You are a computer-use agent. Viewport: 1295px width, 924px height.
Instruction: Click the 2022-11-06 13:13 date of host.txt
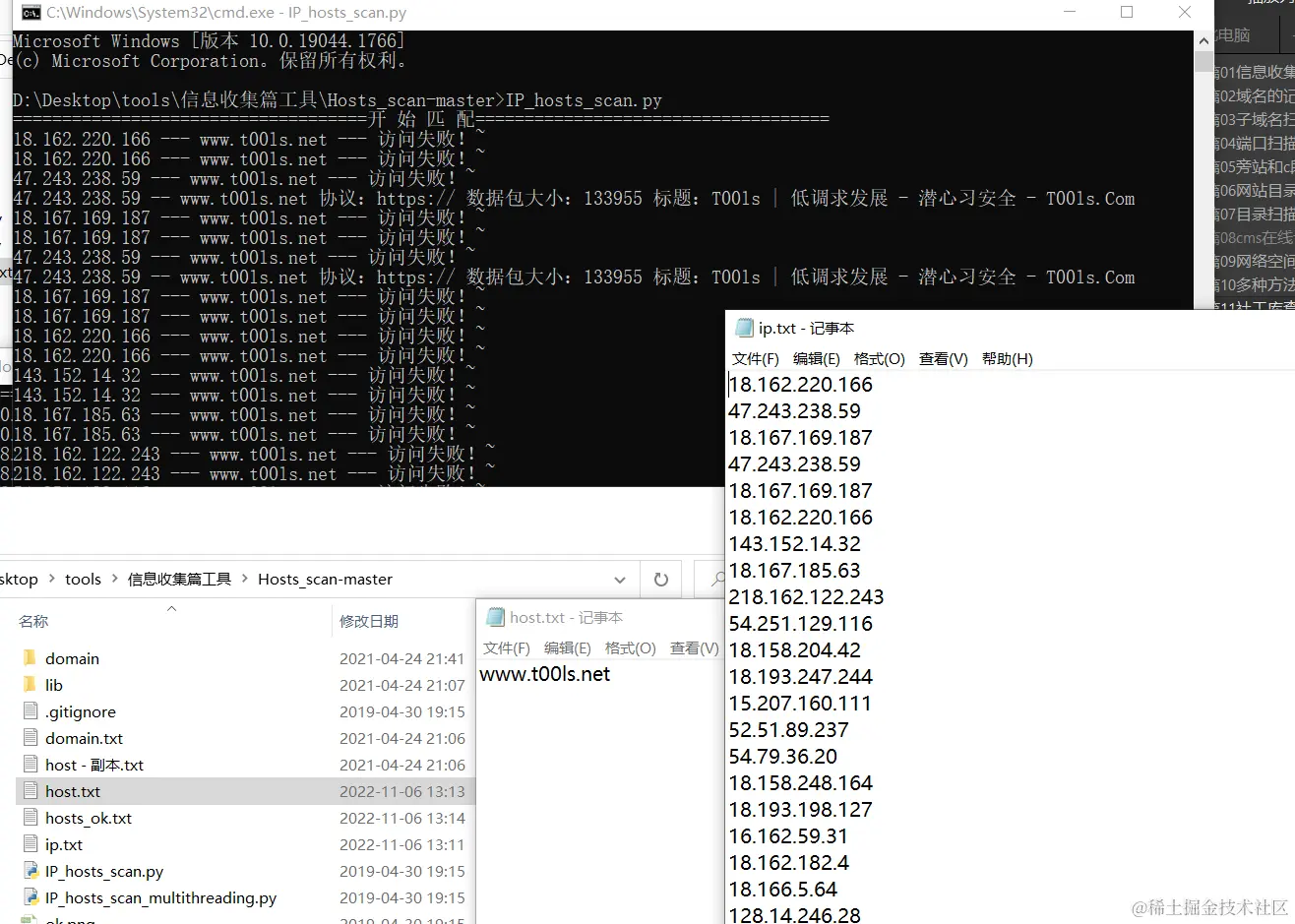pyautogui.click(x=402, y=791)
